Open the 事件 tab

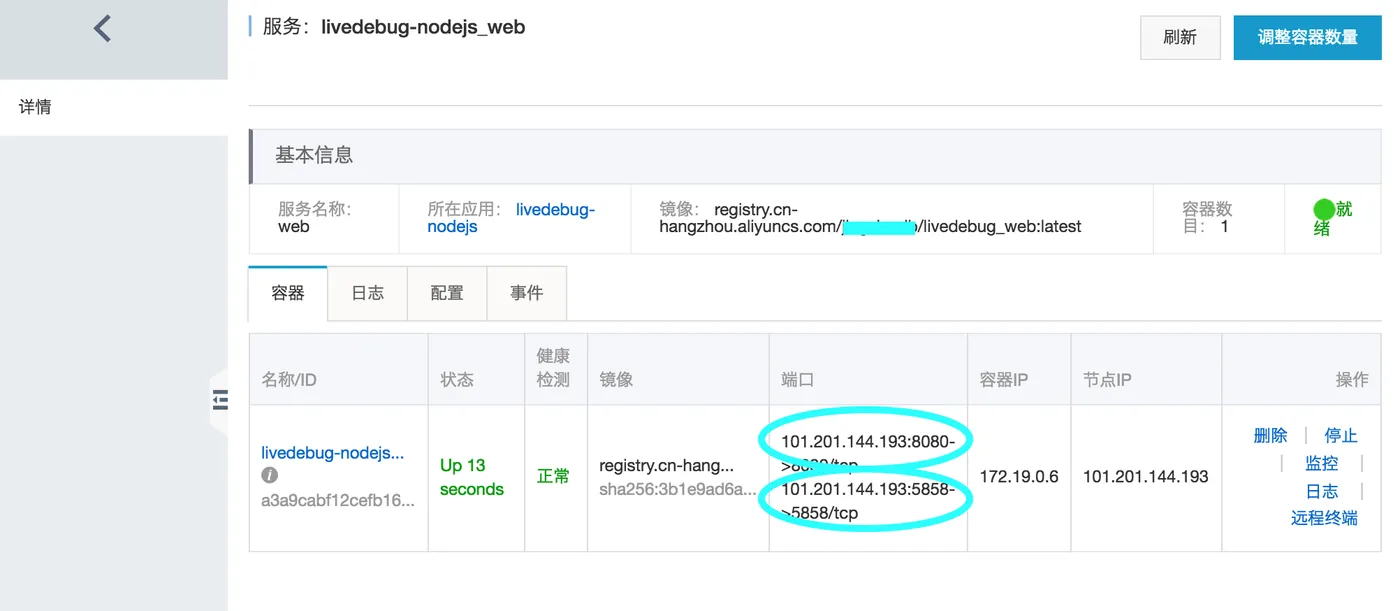[526, 293]
